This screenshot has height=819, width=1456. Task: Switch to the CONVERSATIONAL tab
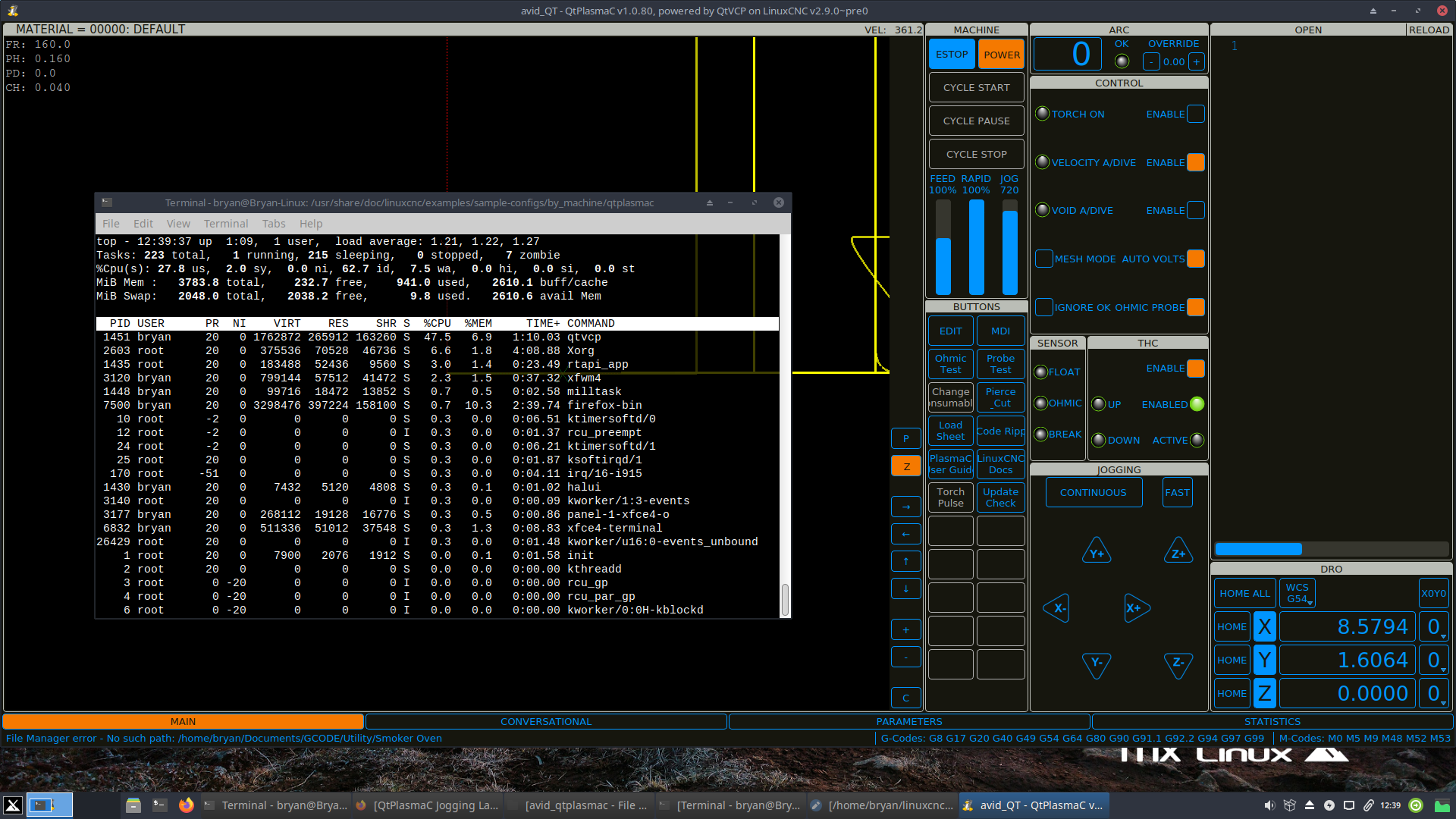(x=546, y=721)
